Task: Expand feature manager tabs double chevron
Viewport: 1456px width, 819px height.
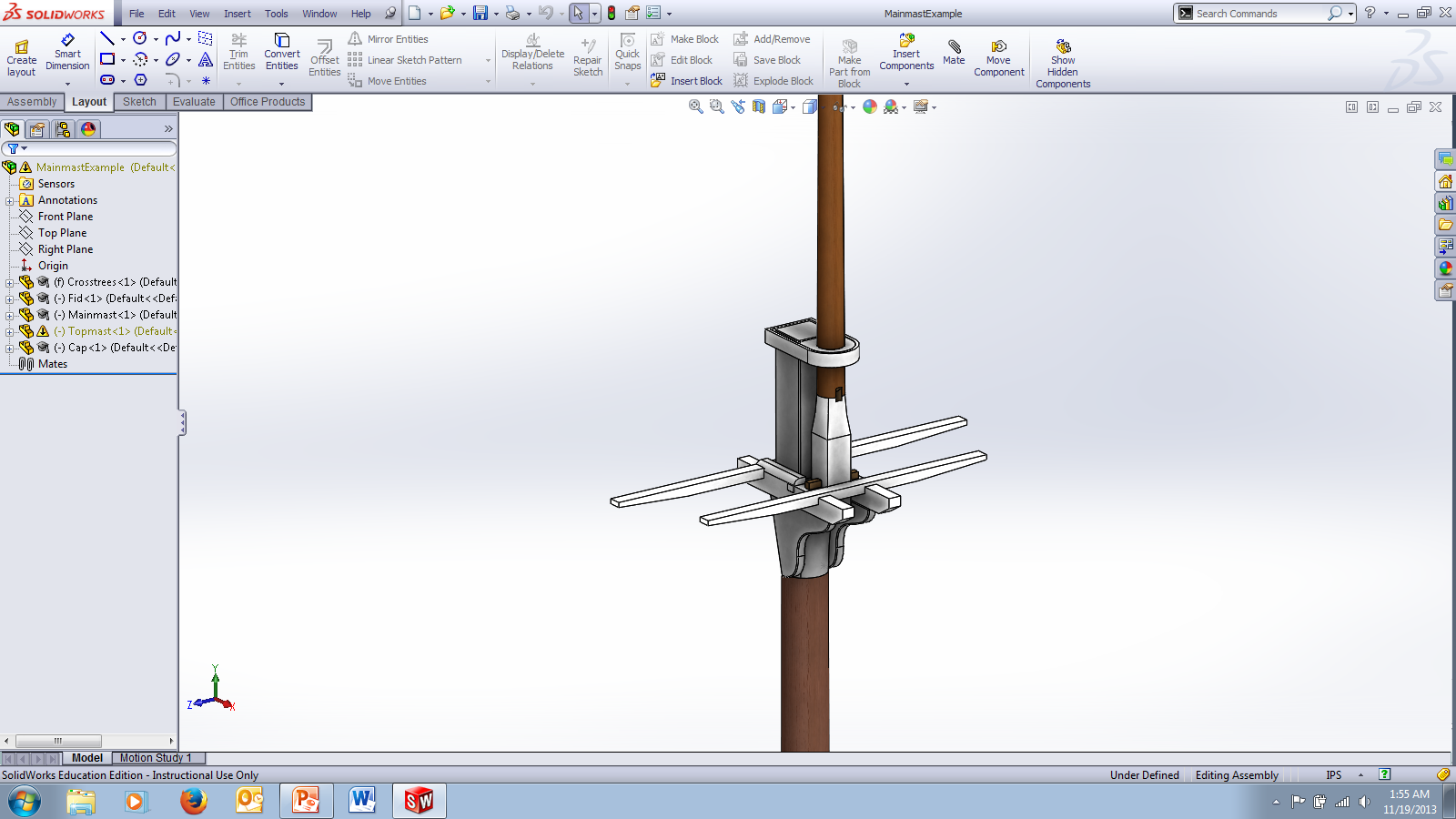Action: (x=168, y=129)
